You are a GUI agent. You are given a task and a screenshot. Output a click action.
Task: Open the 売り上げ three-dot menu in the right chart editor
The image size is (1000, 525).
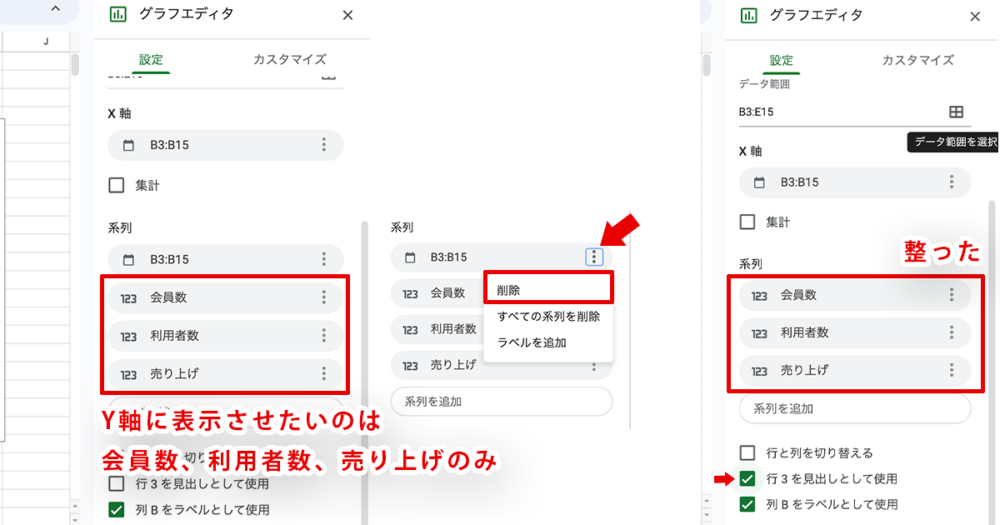pos(952,370)
